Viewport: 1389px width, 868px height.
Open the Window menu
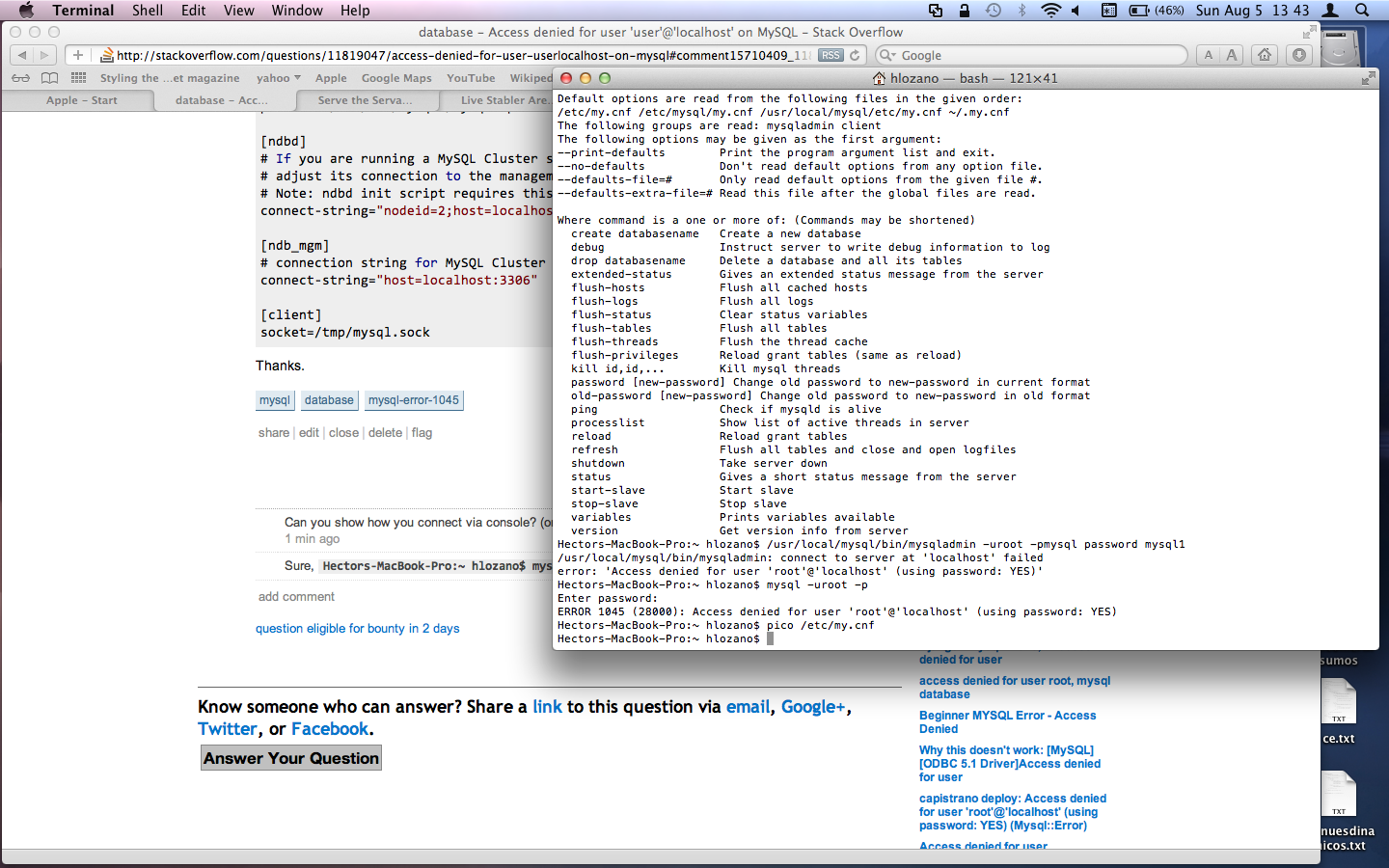tap(297, 10)
